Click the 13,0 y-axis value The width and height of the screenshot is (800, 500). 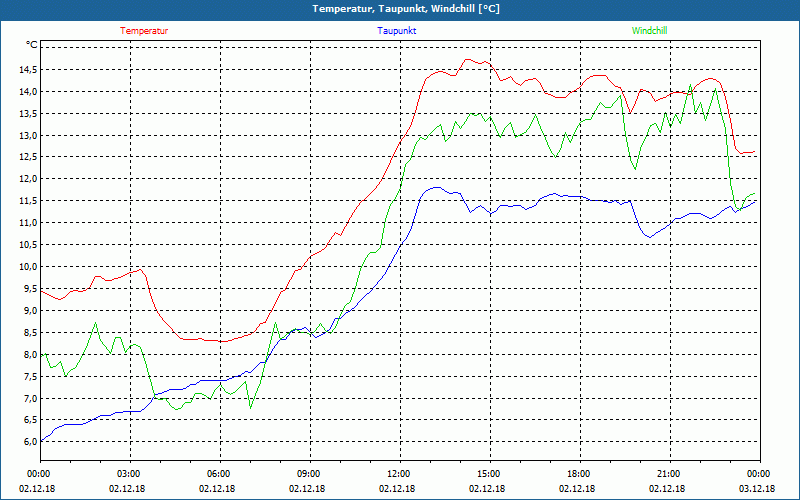tap(29, 136)
